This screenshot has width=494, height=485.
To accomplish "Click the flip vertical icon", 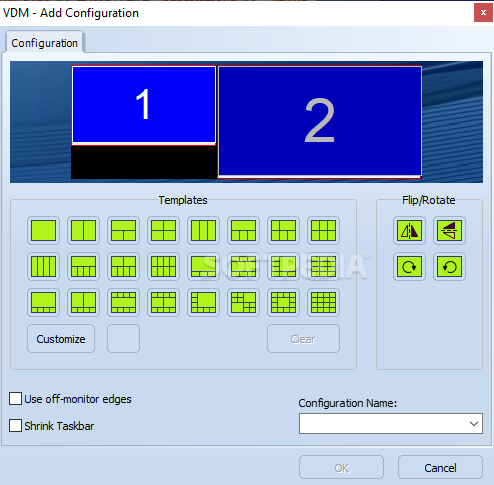I will coord(449,230).
